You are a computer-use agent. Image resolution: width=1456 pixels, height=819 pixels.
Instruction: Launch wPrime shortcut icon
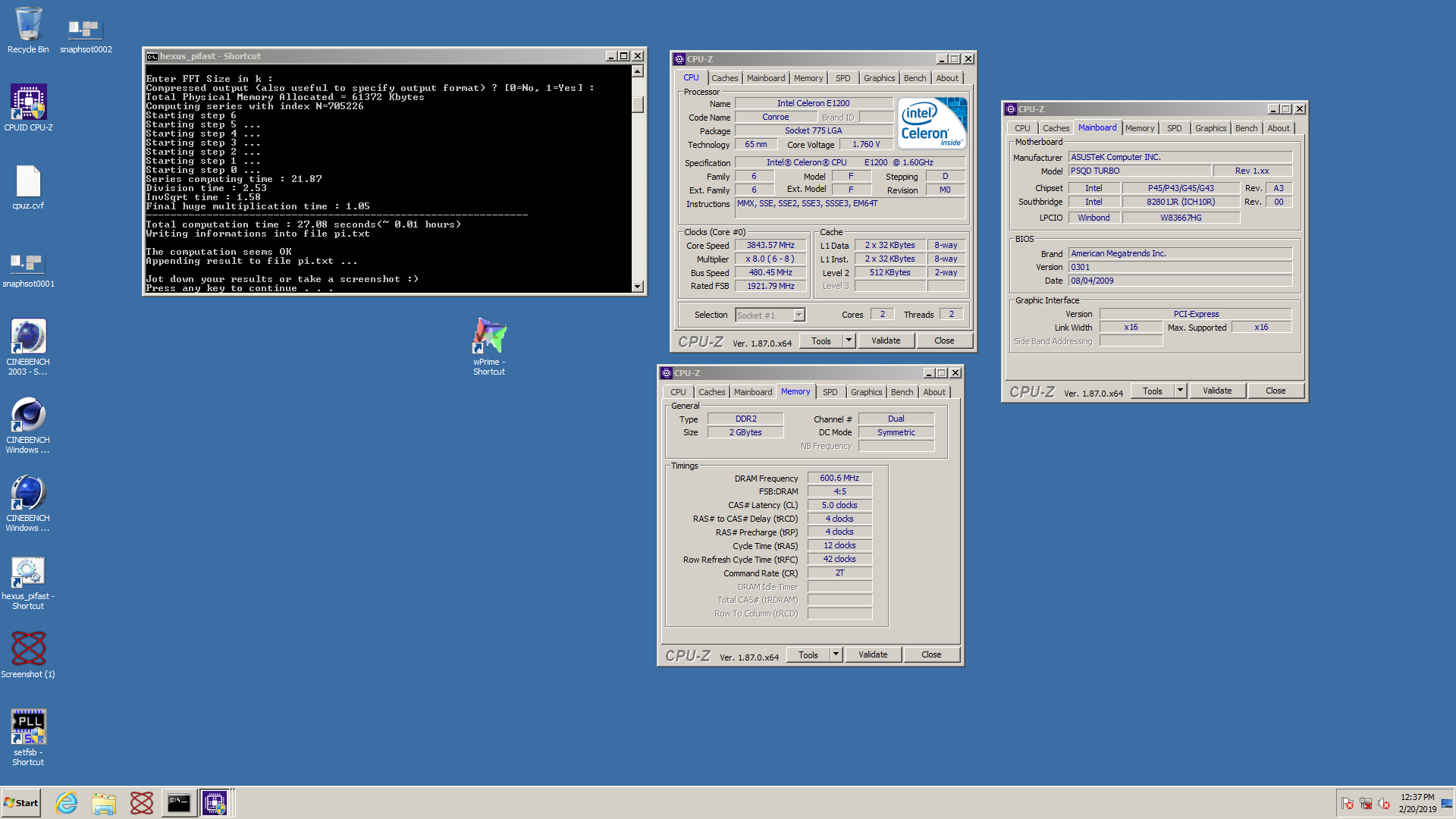pyautogui.click(x=489, y=347)
